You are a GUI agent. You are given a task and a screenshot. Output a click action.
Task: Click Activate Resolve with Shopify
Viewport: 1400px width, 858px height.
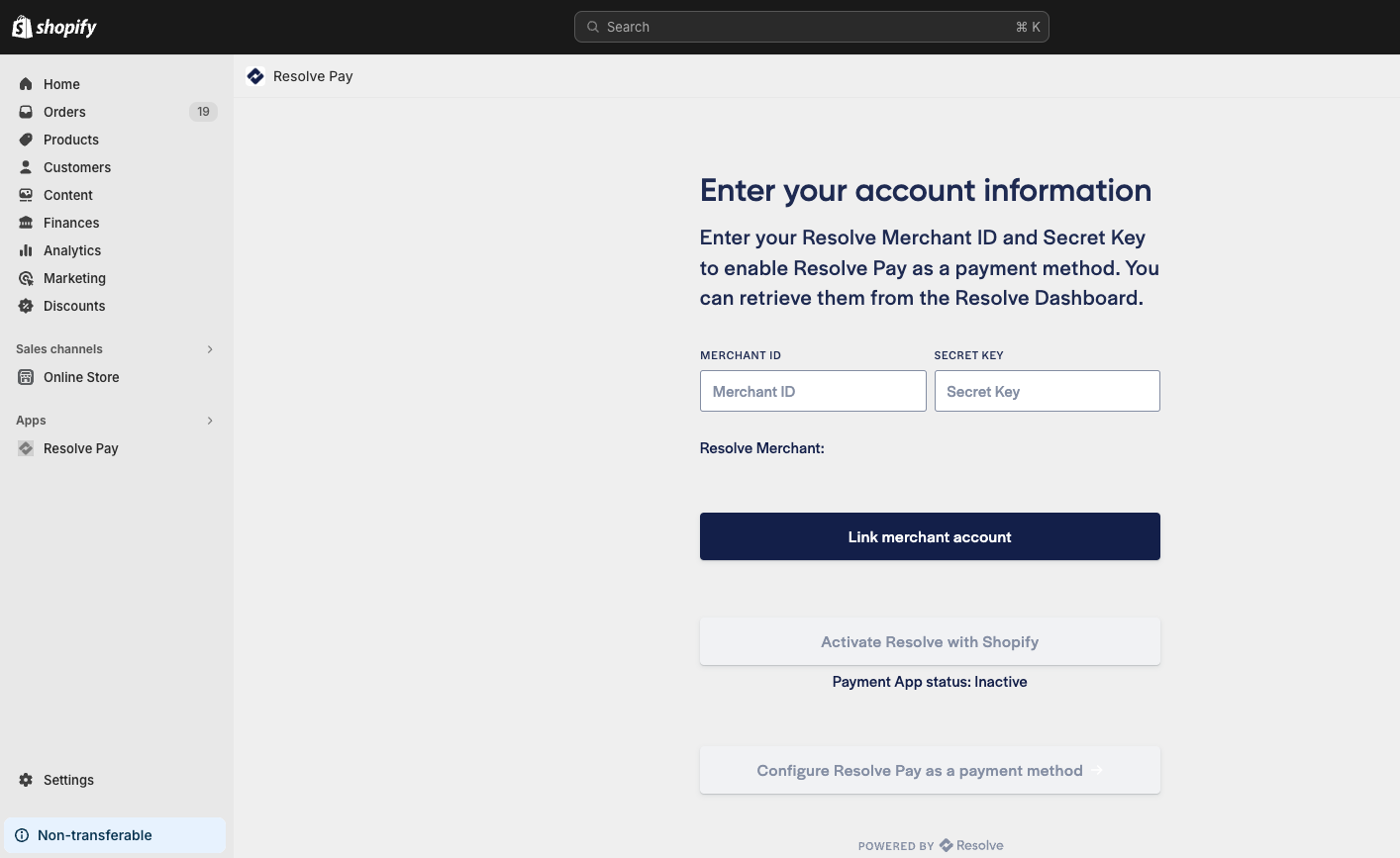pyautogui.click(x=930, y=641)
